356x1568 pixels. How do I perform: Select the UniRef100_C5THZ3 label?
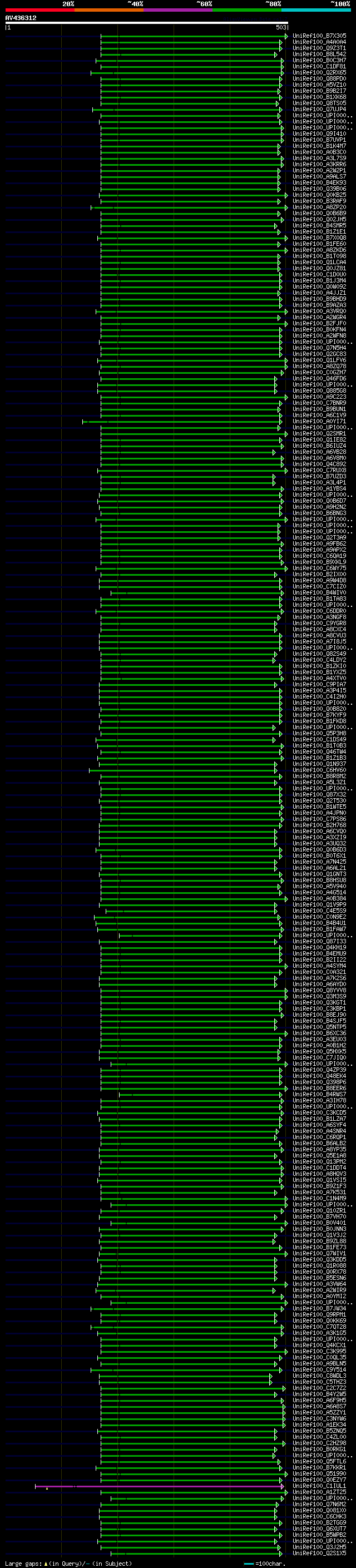(319, 1382)
